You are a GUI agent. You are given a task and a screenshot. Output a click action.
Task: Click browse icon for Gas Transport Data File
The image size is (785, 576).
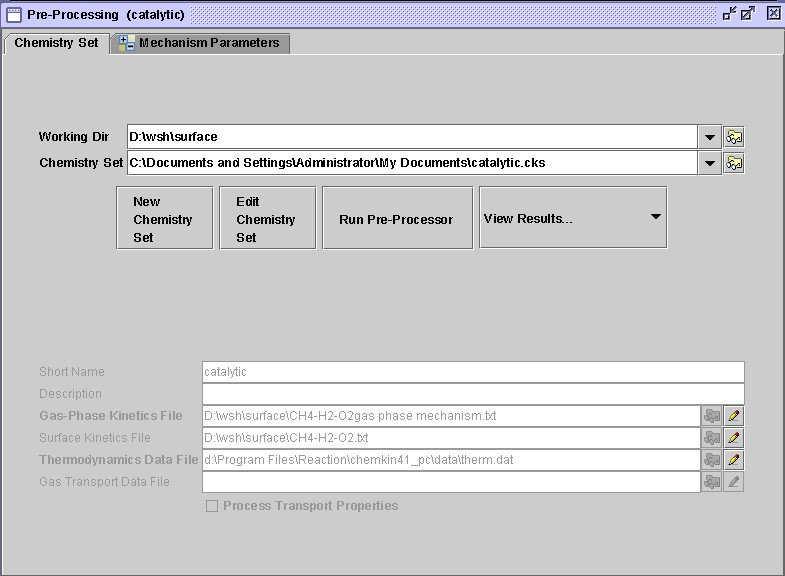(x=712, y=482)
